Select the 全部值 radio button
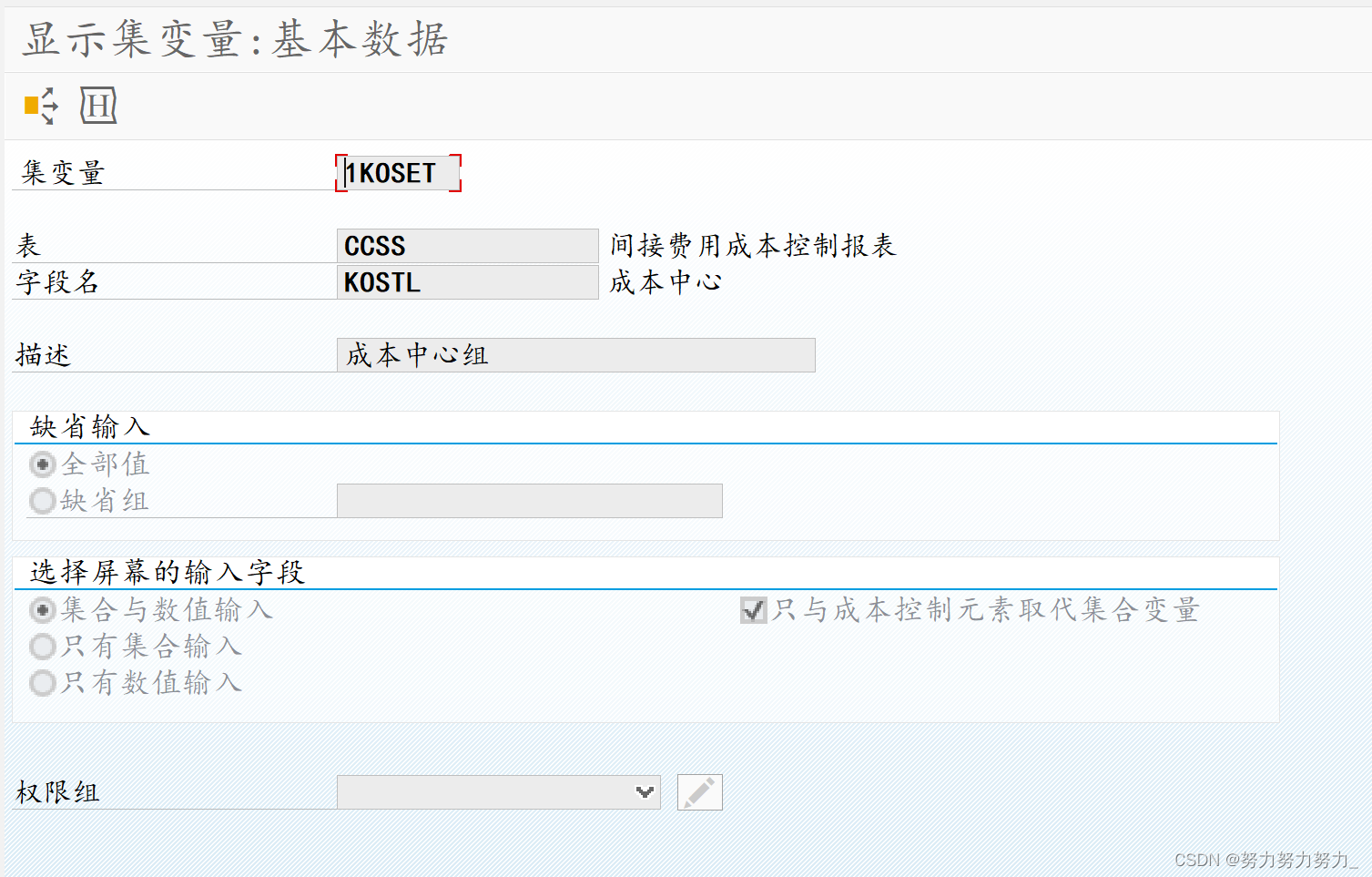This screenshot has height=877, width=1372. pos(42,464)
